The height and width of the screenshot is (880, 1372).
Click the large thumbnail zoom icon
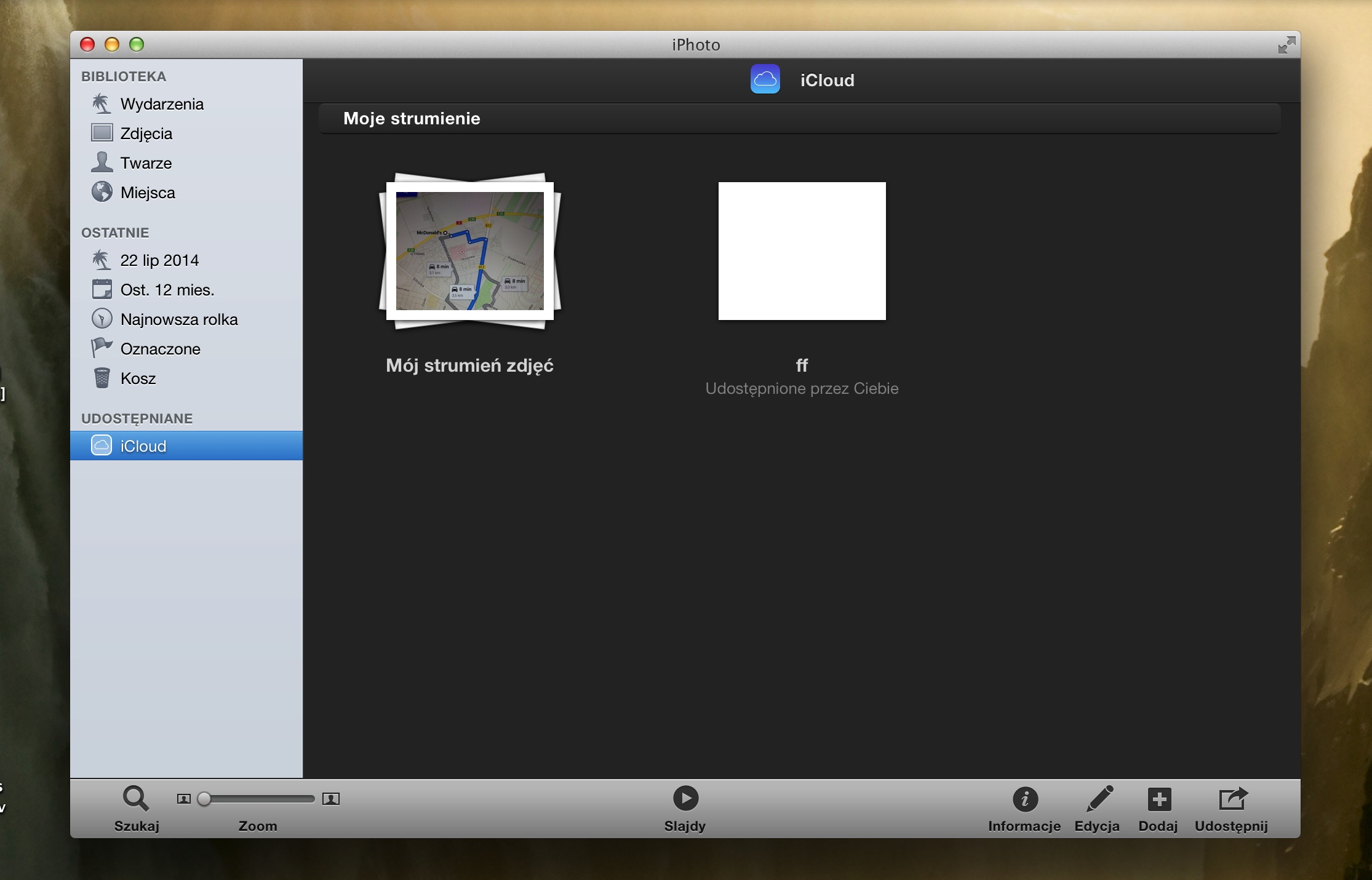pos(331,799)
